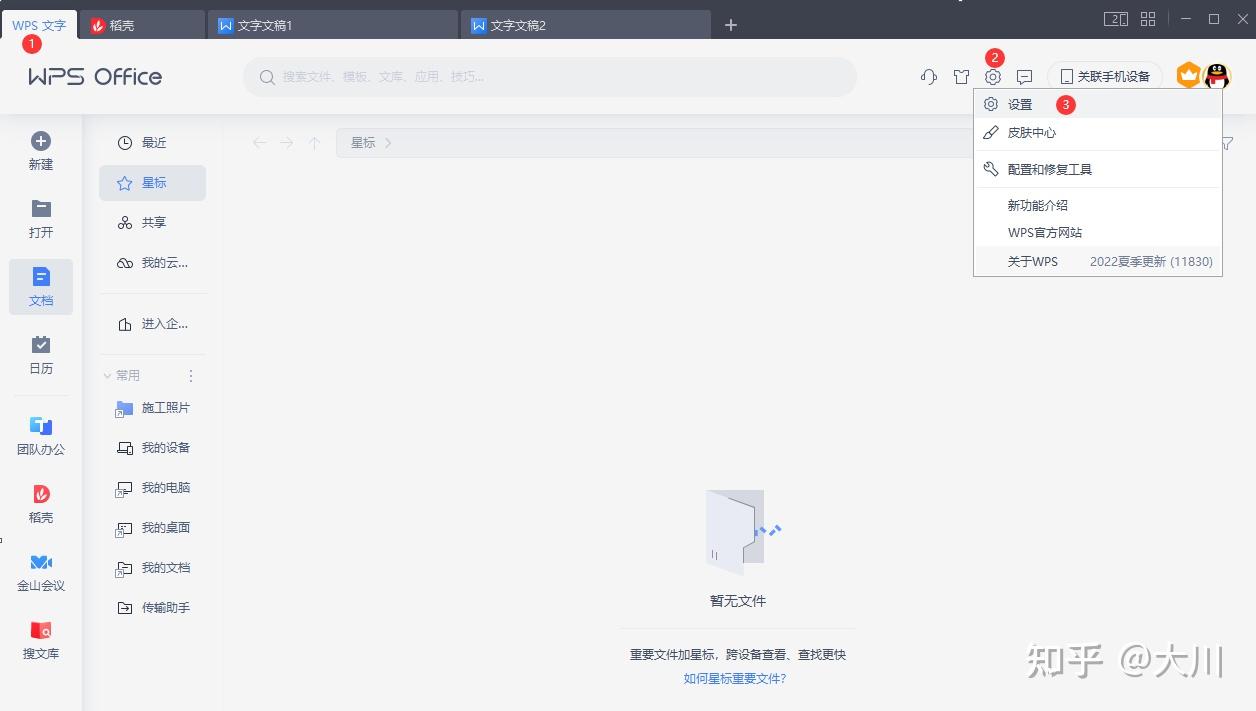Viewport: 1256px width, 711px height.
Task: Open the 日历 calendar icon
Action: [x=41, y=345]
